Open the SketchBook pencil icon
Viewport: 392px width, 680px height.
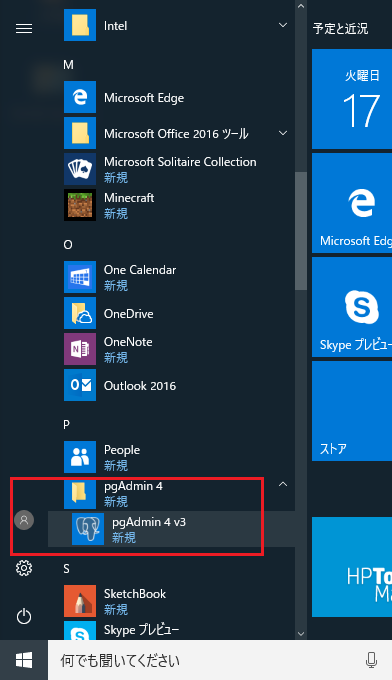[x=80, y=601]
